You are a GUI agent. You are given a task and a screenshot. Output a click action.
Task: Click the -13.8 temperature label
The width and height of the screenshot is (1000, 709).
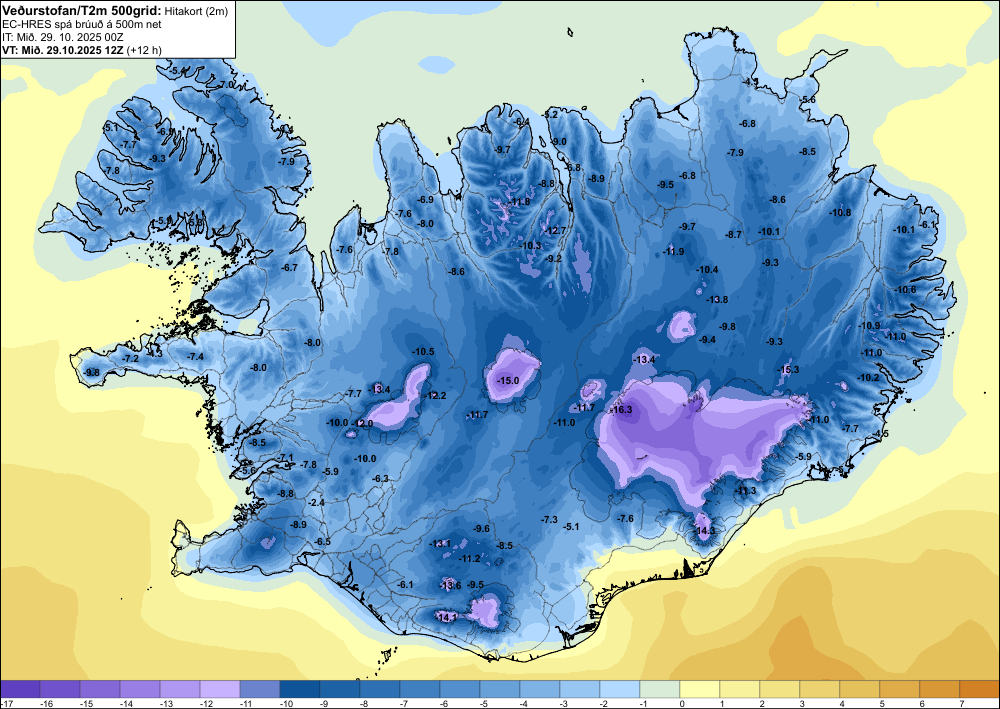717,299
